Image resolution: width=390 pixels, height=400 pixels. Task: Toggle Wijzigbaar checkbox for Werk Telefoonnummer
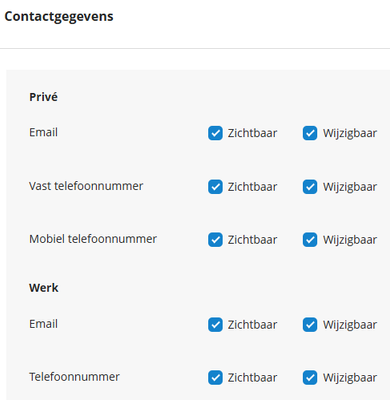tap(310, 378)
